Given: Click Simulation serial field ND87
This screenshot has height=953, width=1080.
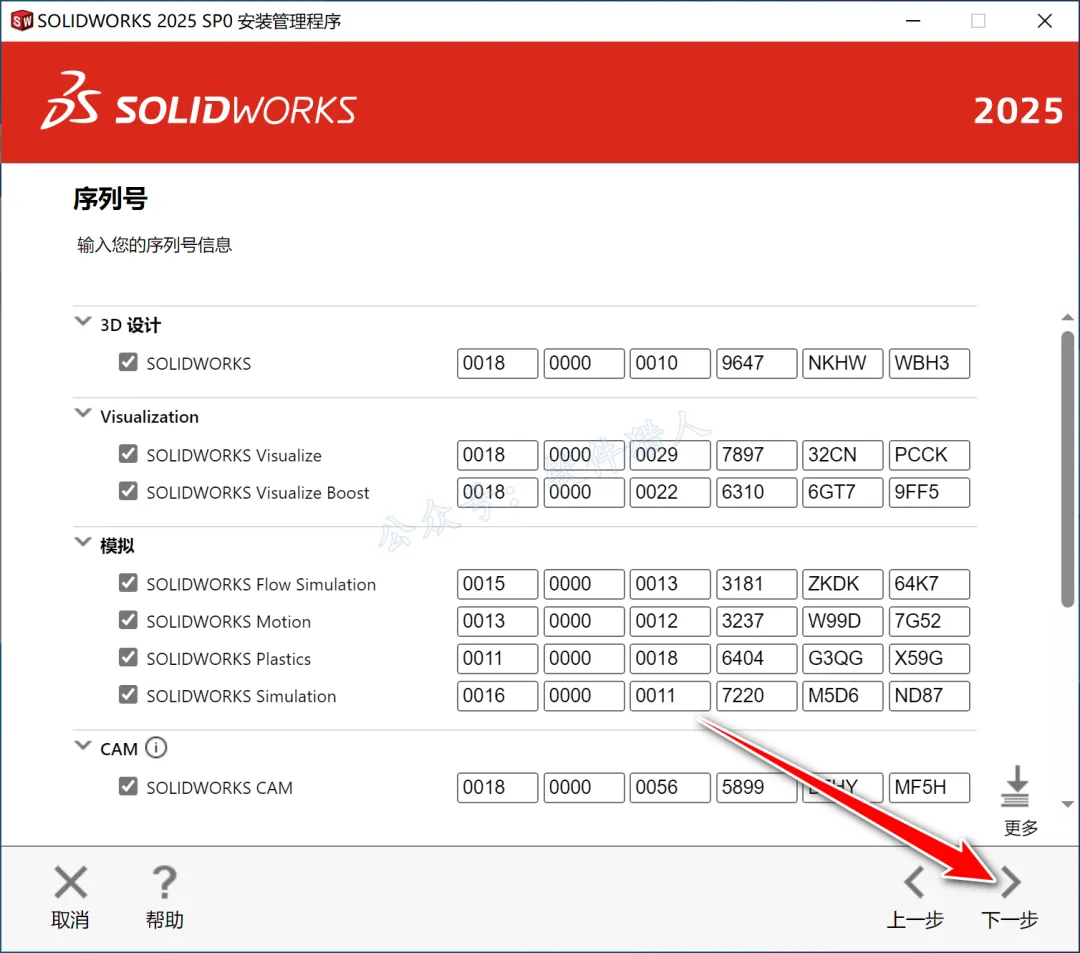Looking at the screenshot, I should coord(929,695).
